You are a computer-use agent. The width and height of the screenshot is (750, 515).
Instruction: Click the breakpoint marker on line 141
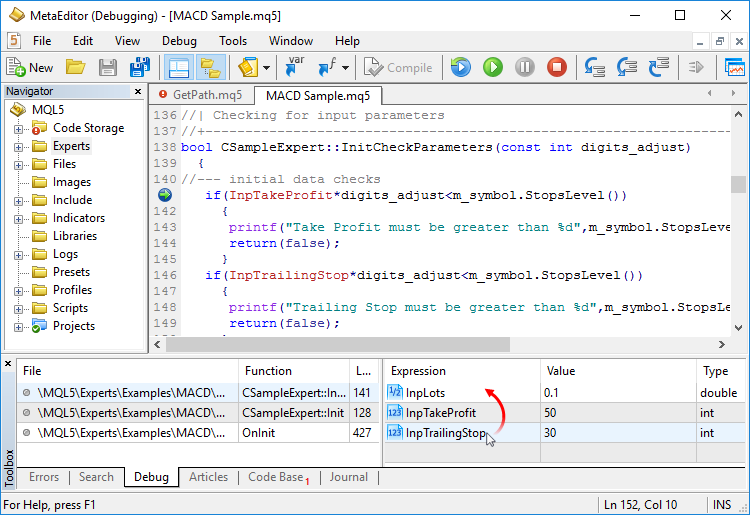(x=165, y=195)
